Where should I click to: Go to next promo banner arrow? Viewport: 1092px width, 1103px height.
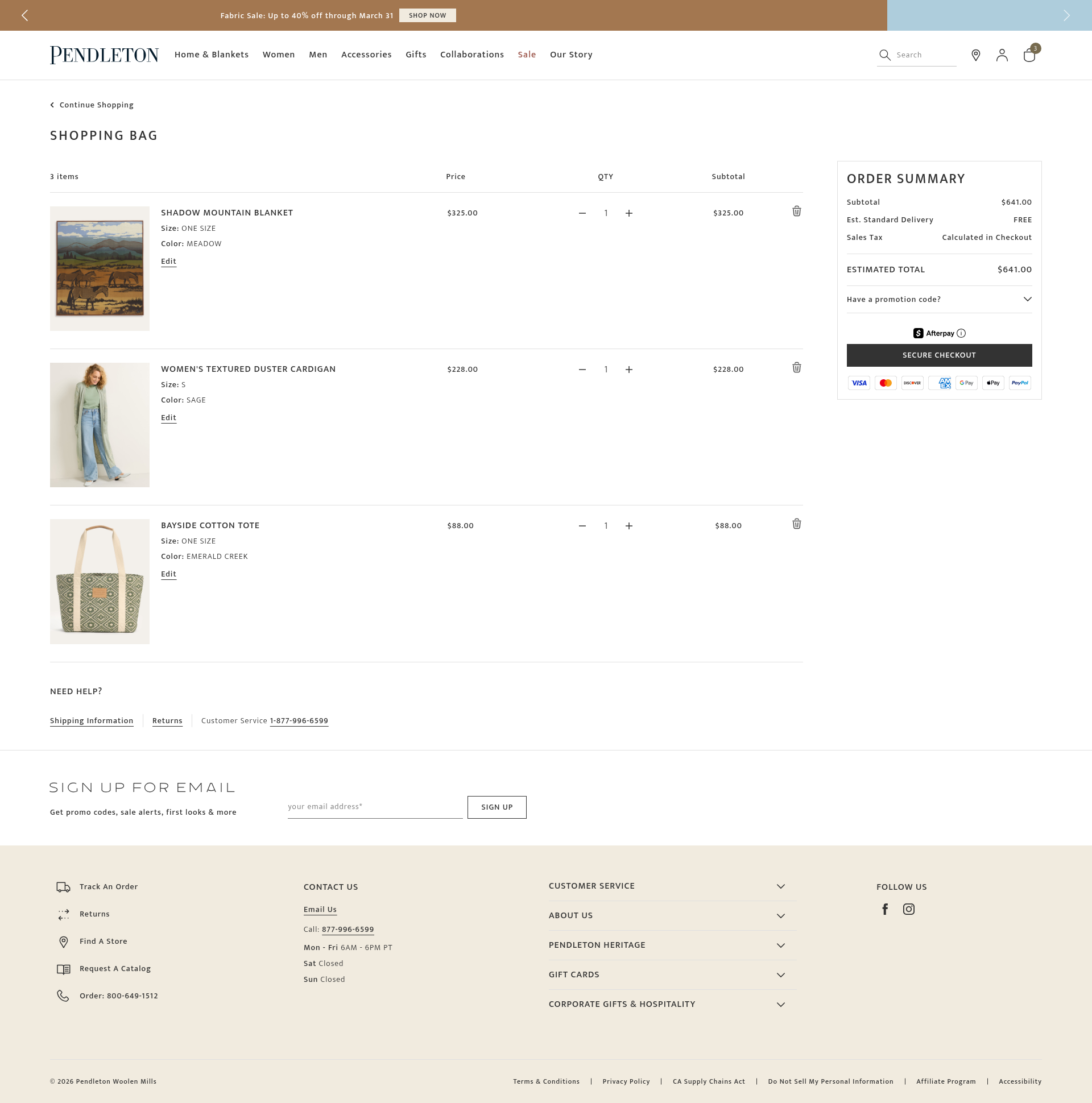(x=1066, y=15)
